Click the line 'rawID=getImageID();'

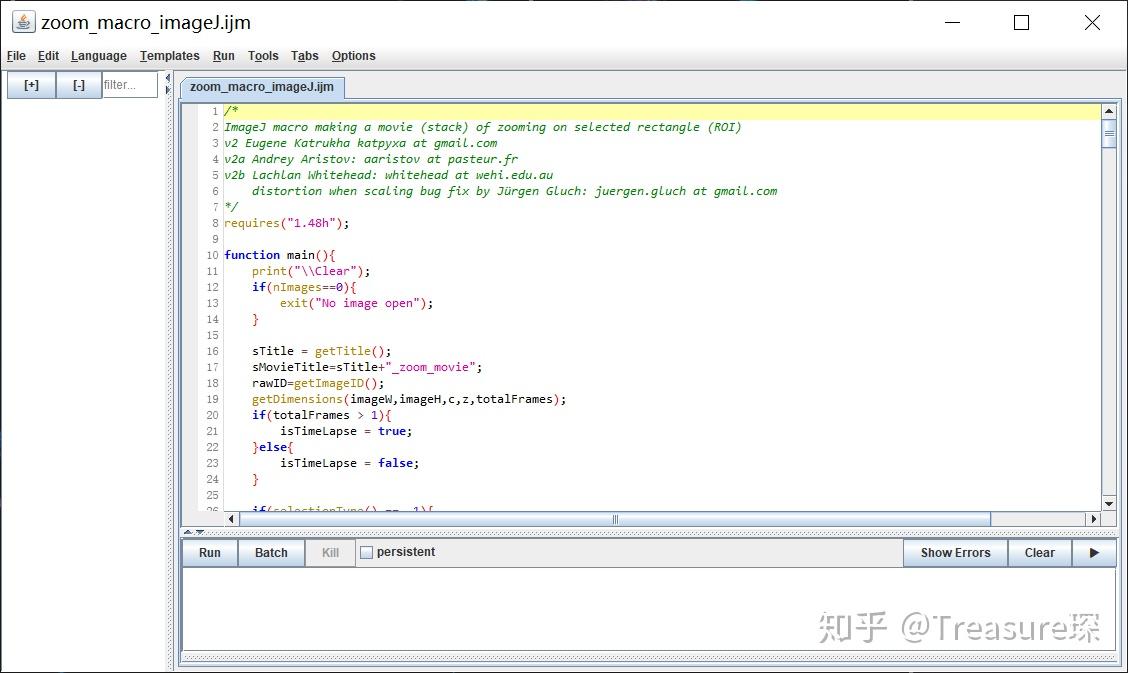tap(318, 383)
